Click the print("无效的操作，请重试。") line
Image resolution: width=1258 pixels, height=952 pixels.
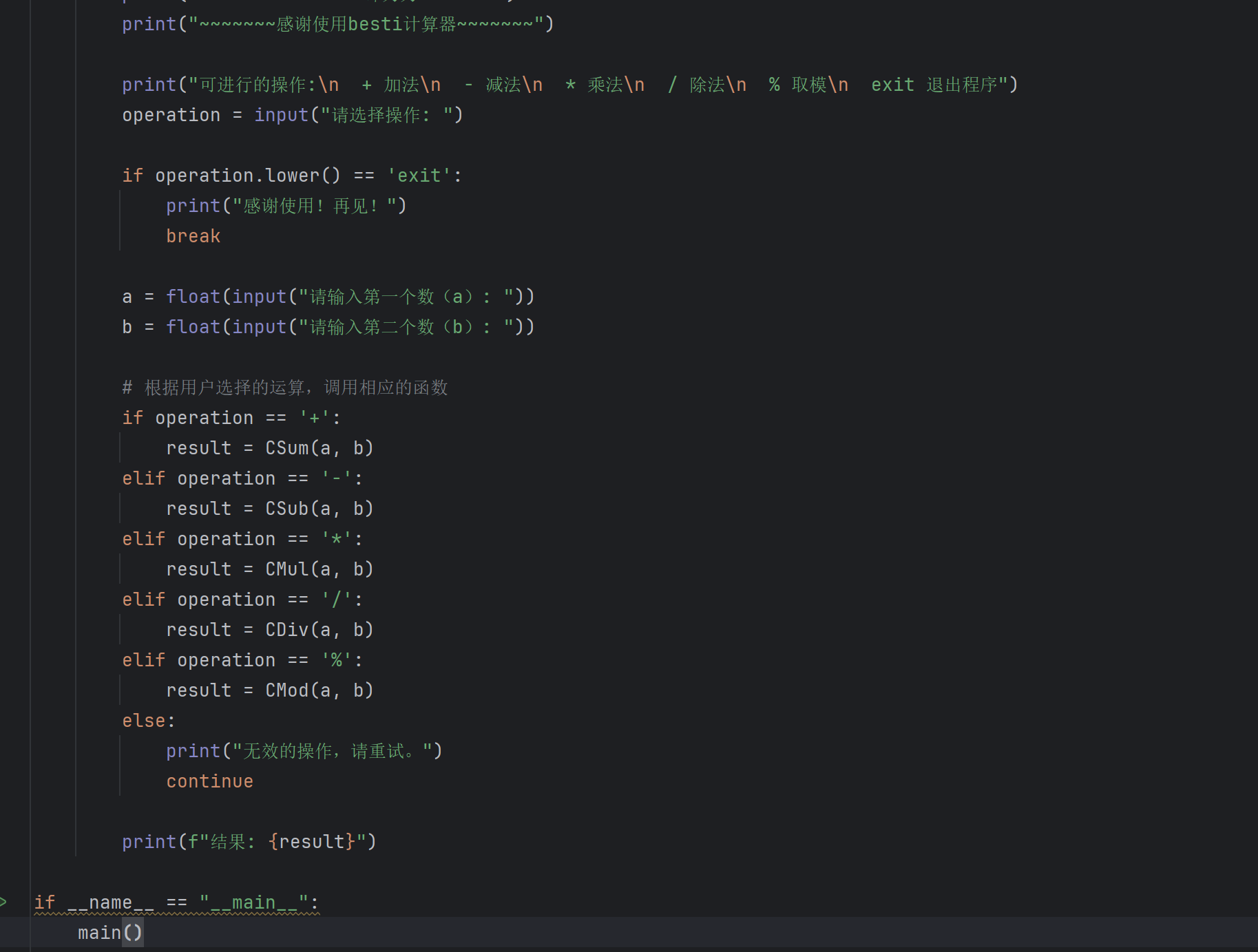tap(304, 751)
